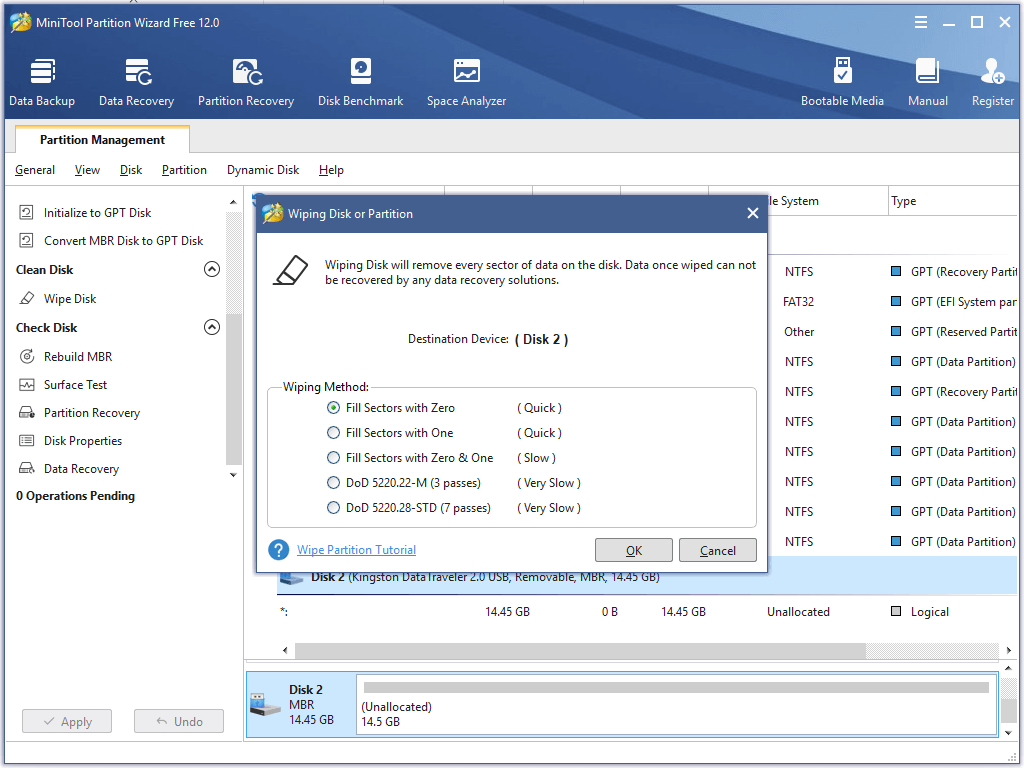The height and width of the screenshot is (768, 1024).
Task: Click the Undo button
Action: 179,722
